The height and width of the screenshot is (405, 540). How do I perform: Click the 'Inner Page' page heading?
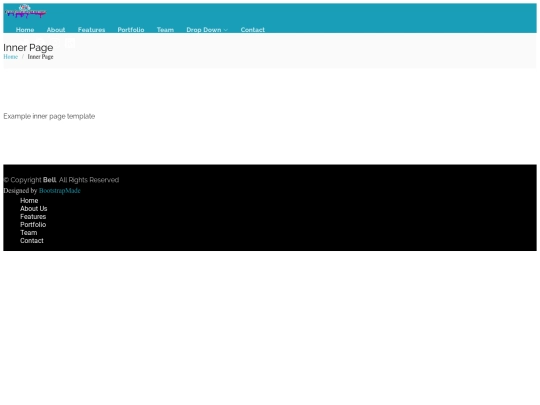tap(28, 47)
